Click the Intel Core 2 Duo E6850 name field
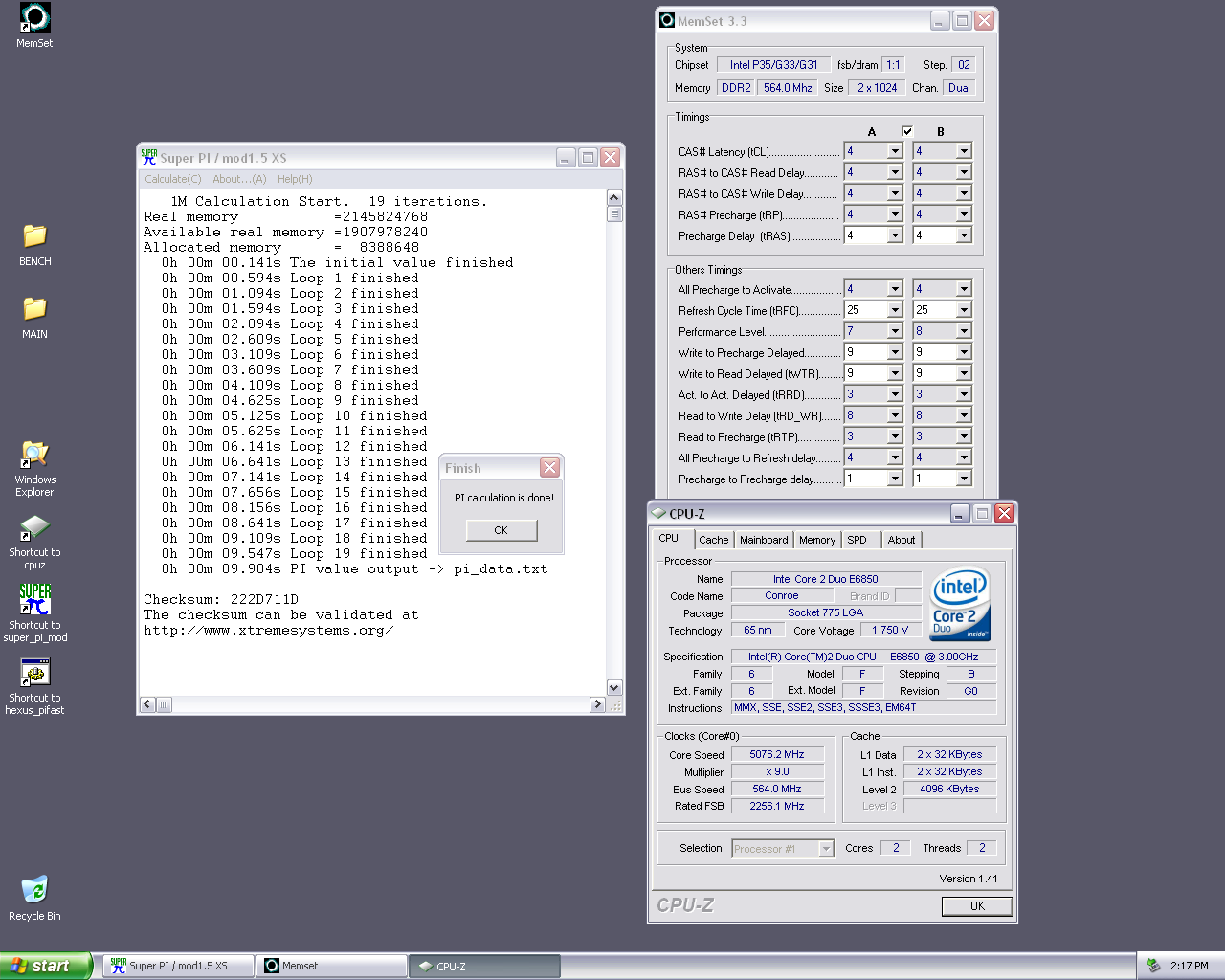 tap(826, 579)
